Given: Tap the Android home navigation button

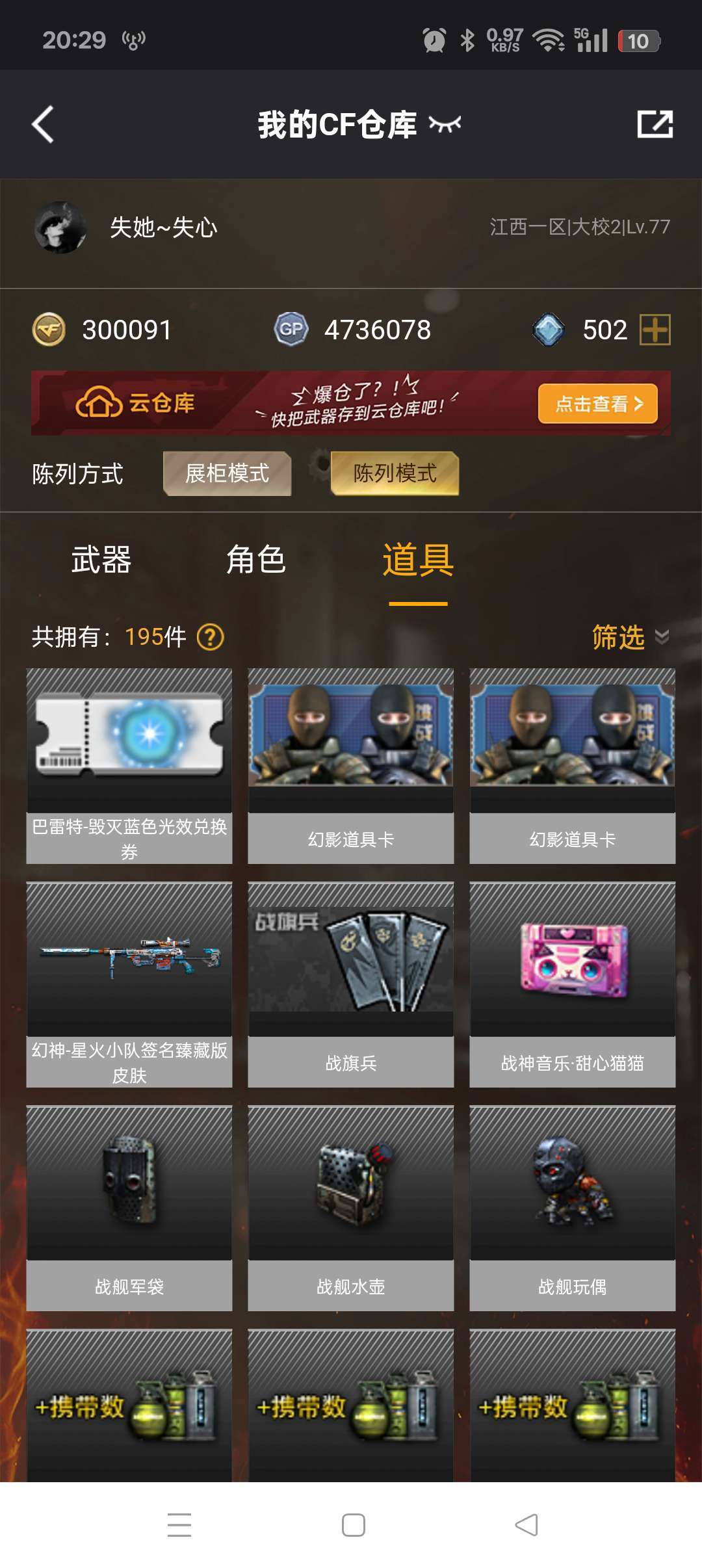Looking at the screenshot, I should [353, 1525].
